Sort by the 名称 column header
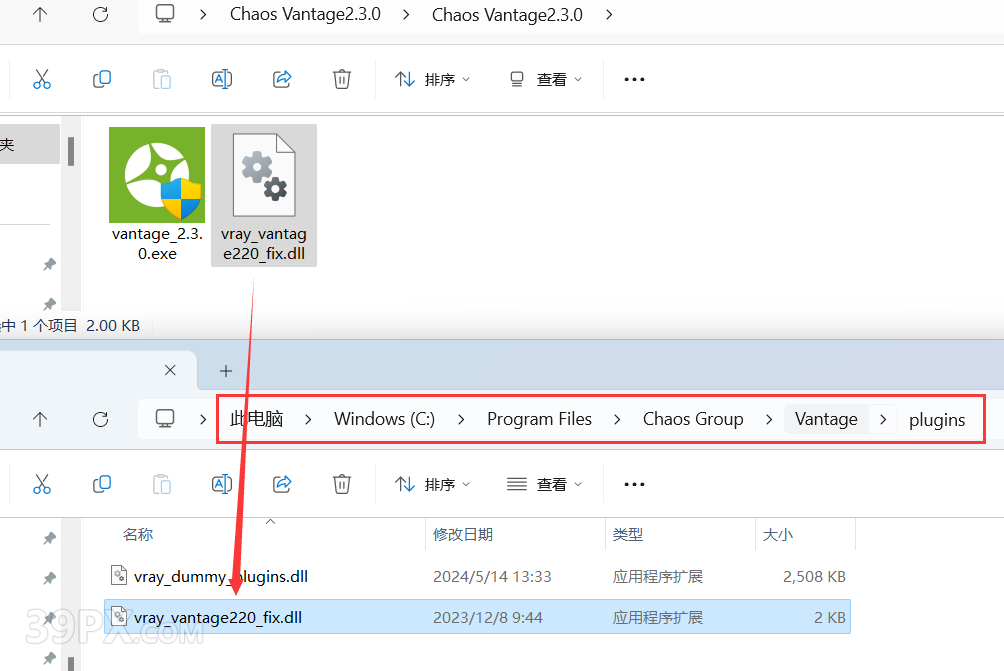Viewport: 1004px width, 671px height. (x=138, y=535)
